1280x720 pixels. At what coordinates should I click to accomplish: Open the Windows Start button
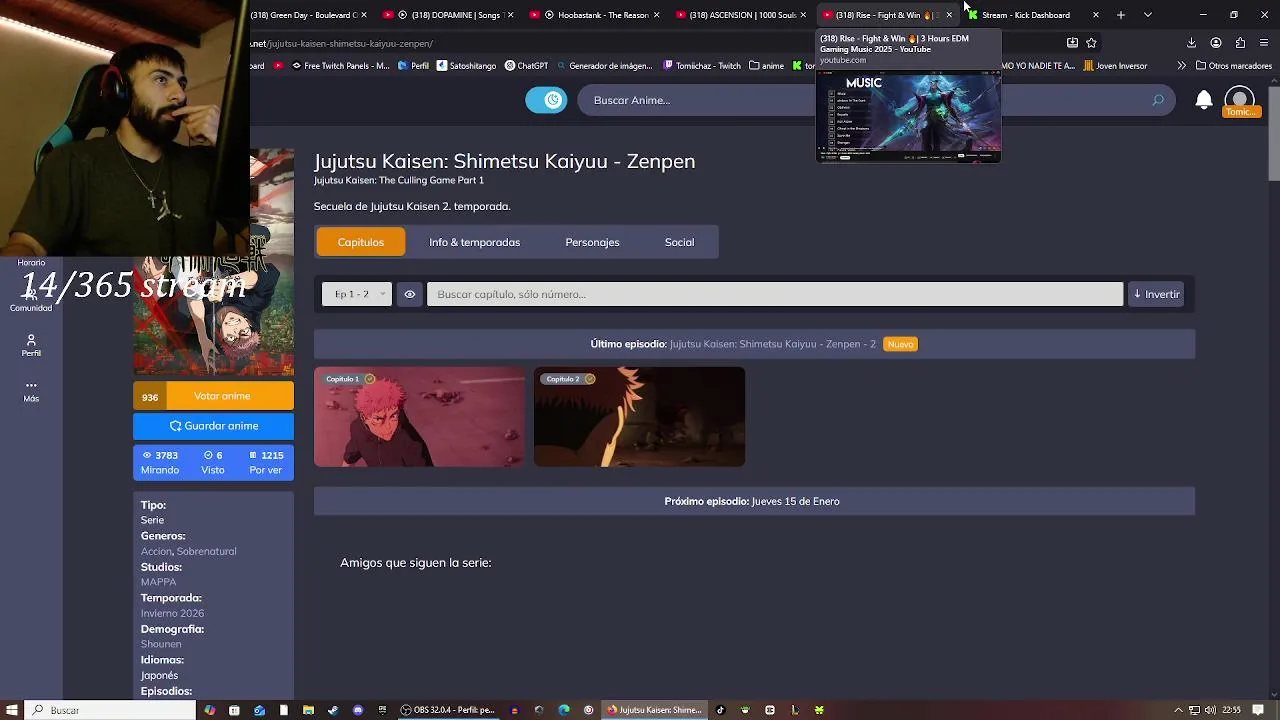coord(11,710)
